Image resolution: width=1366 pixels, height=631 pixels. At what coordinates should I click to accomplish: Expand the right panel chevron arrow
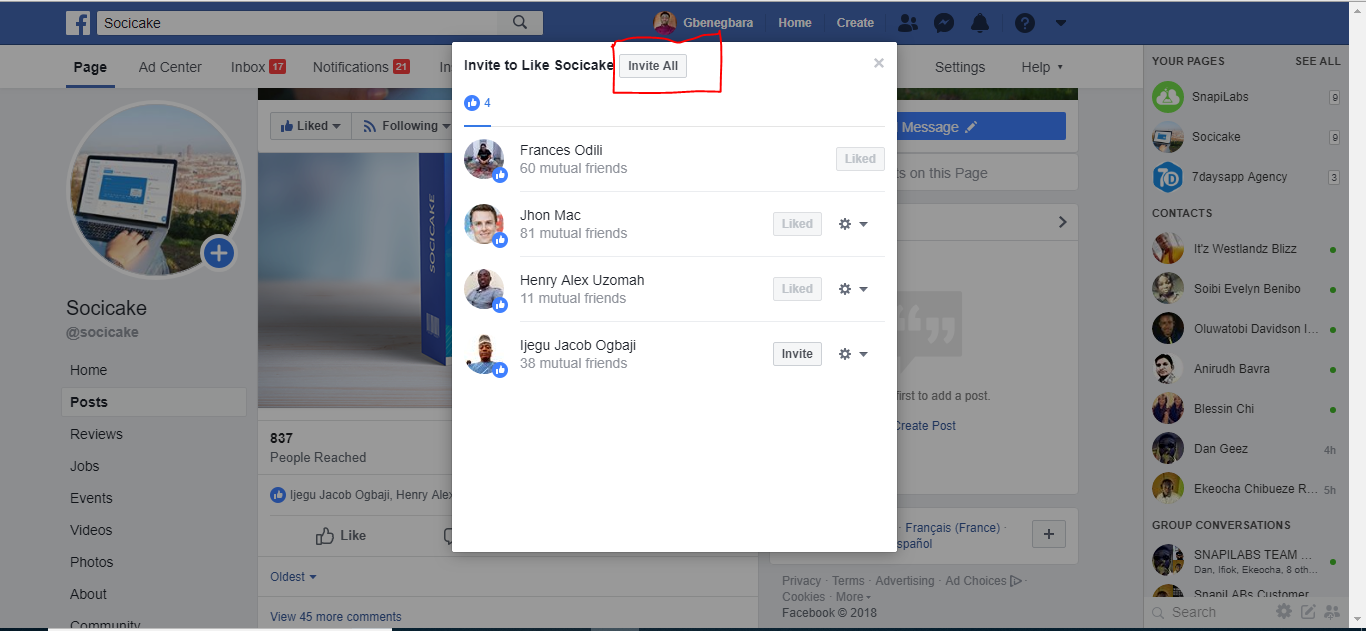point(1063,222)
